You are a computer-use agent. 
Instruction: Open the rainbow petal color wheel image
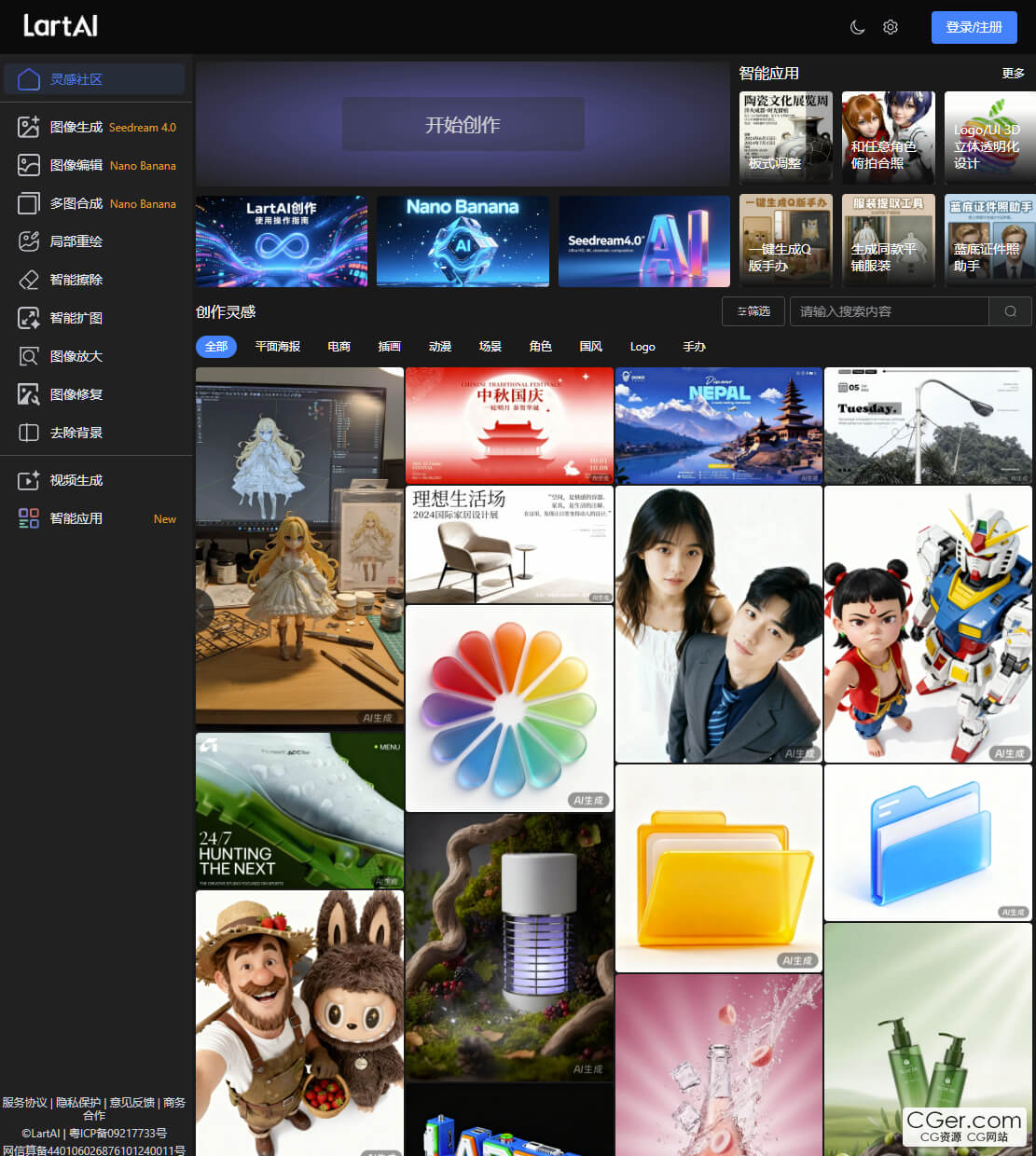[x=509, y=709]
